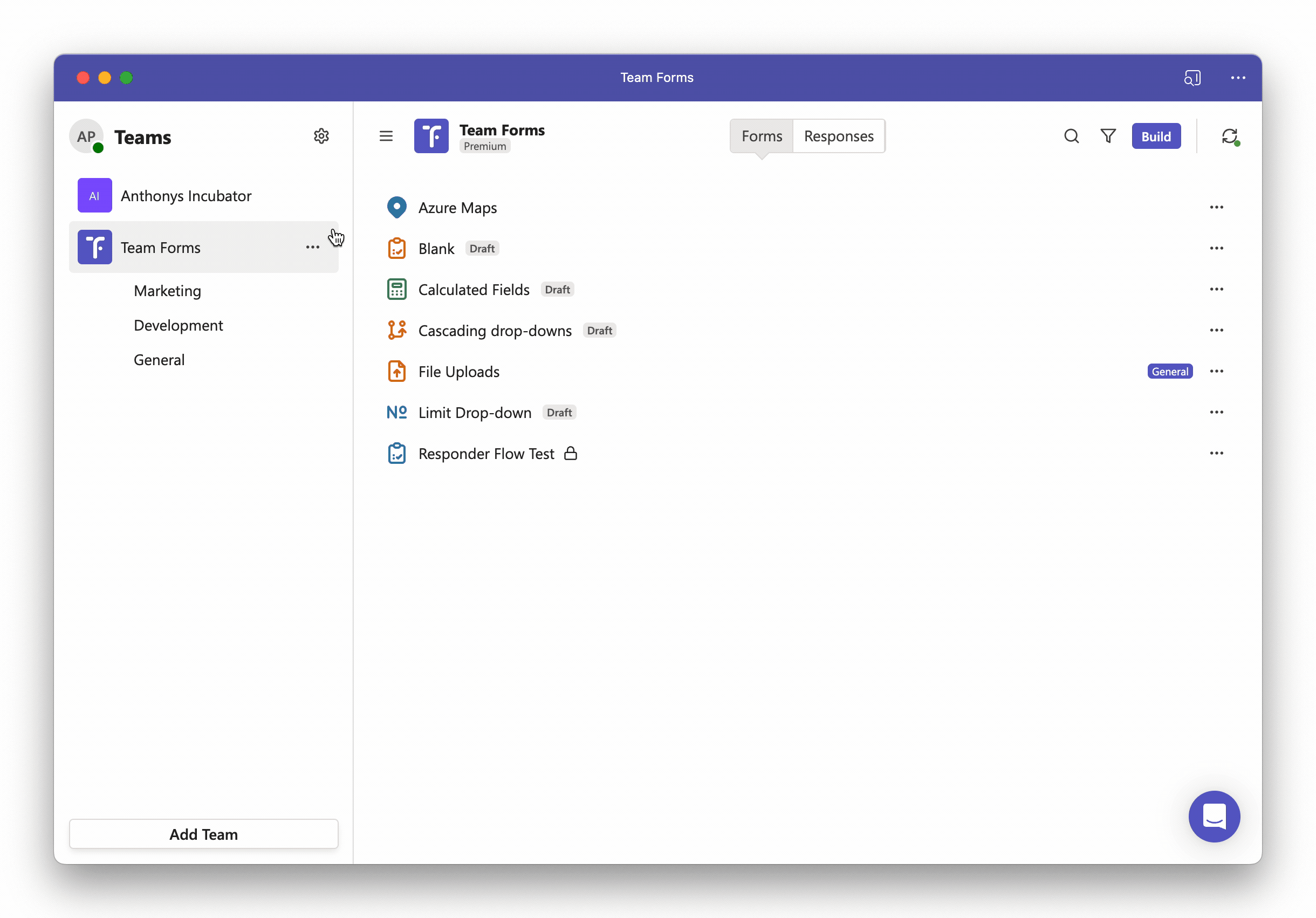
Task: Click the Blank form name
Action: (436, 248)
